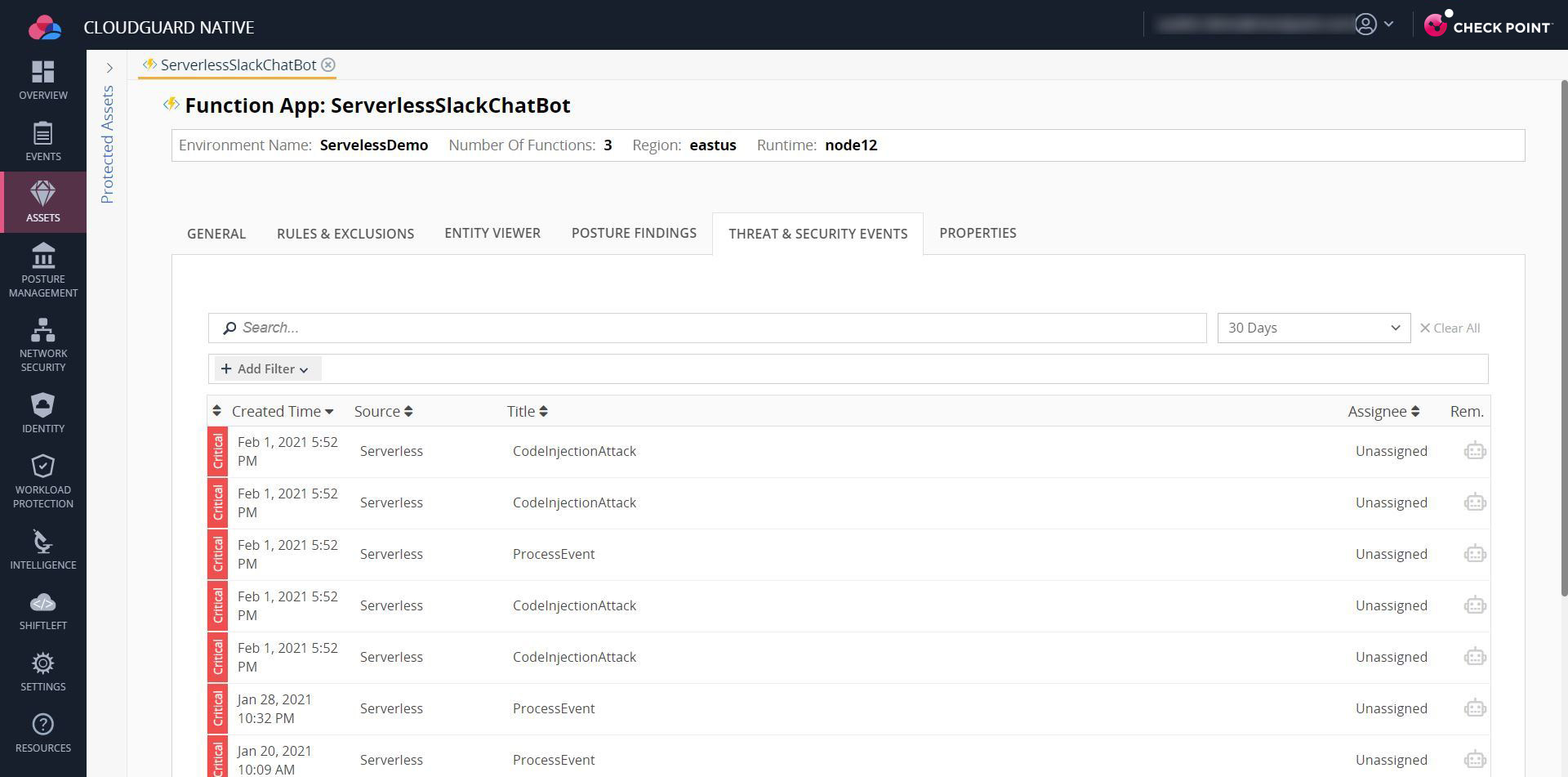Open Posture Management section
Screen dimensions: 1568x777
(42, 270)
